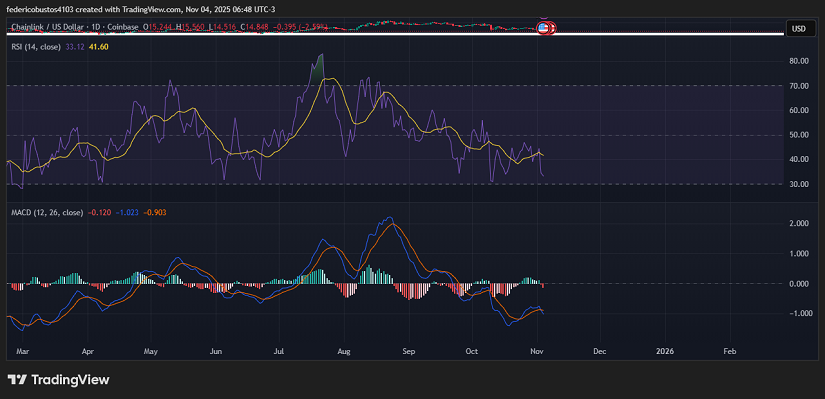Click the 70.00 RSI axis label
This screenshot has height=399, width=825.
pos(799,86)
